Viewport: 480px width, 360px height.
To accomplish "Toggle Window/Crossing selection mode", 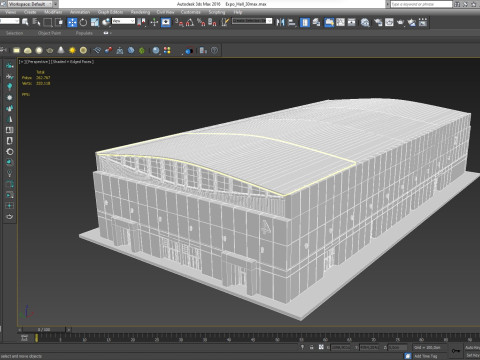I will 59,22.
